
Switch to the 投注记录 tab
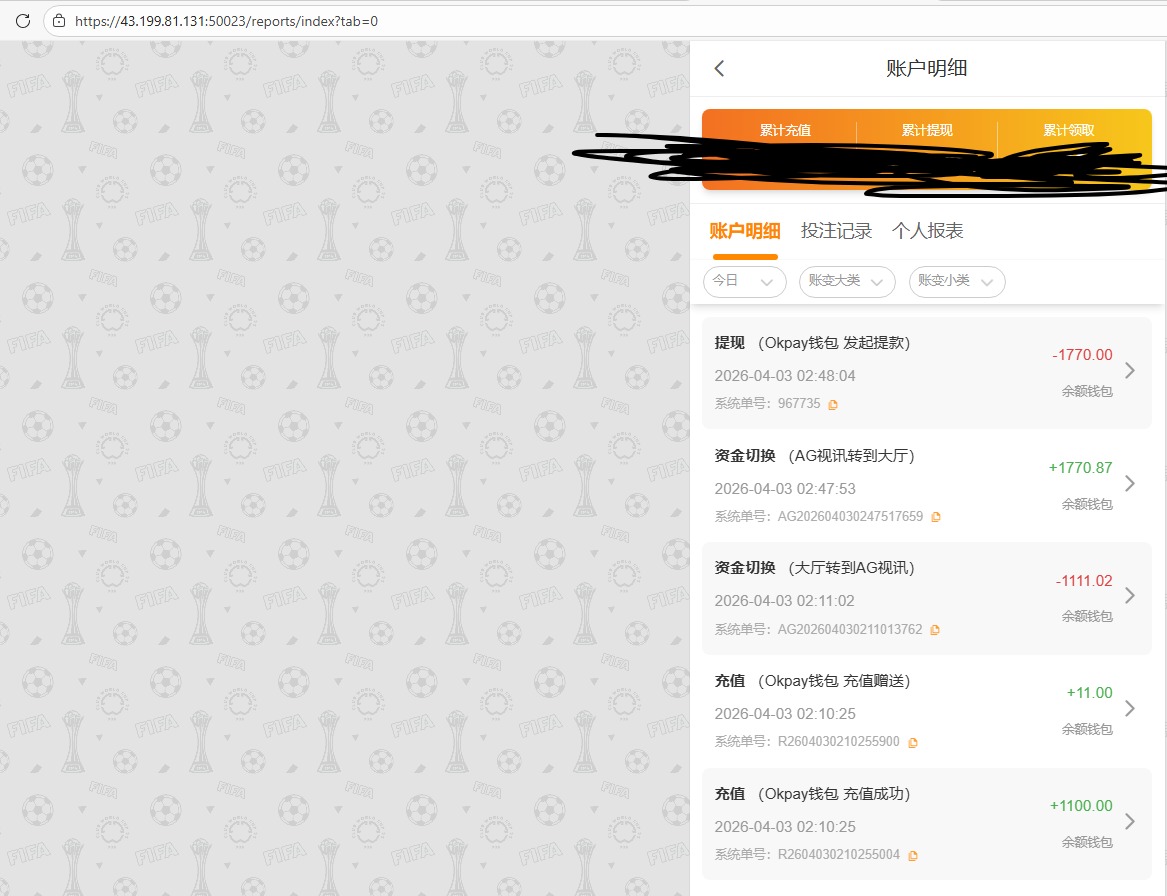pos(836,231)
